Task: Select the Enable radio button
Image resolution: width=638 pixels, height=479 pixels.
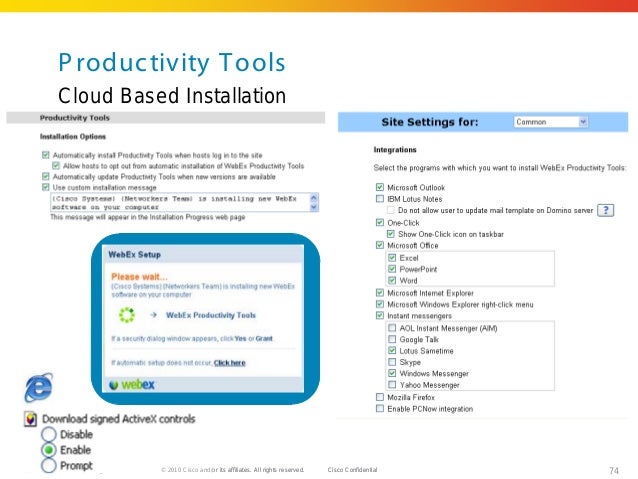Action: (48, 450)
